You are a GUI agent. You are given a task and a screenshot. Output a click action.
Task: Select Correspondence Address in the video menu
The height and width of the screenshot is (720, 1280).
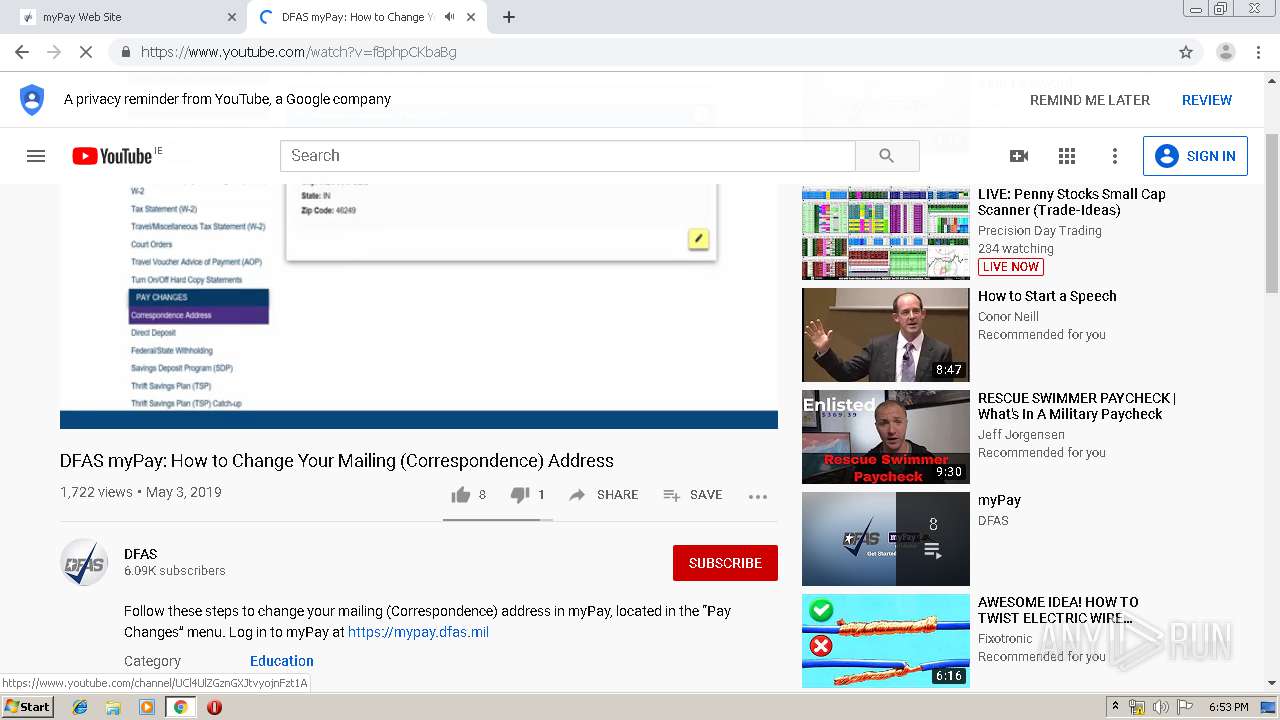(199, 315)
